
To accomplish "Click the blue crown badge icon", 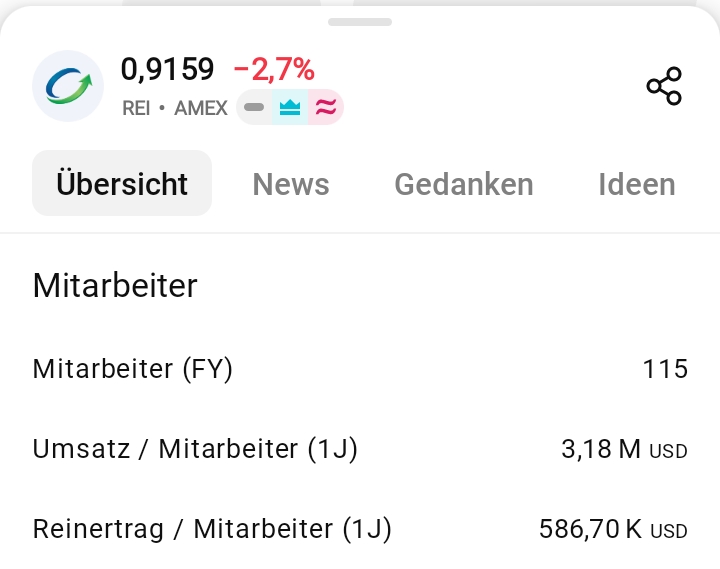I will (290, 107).
